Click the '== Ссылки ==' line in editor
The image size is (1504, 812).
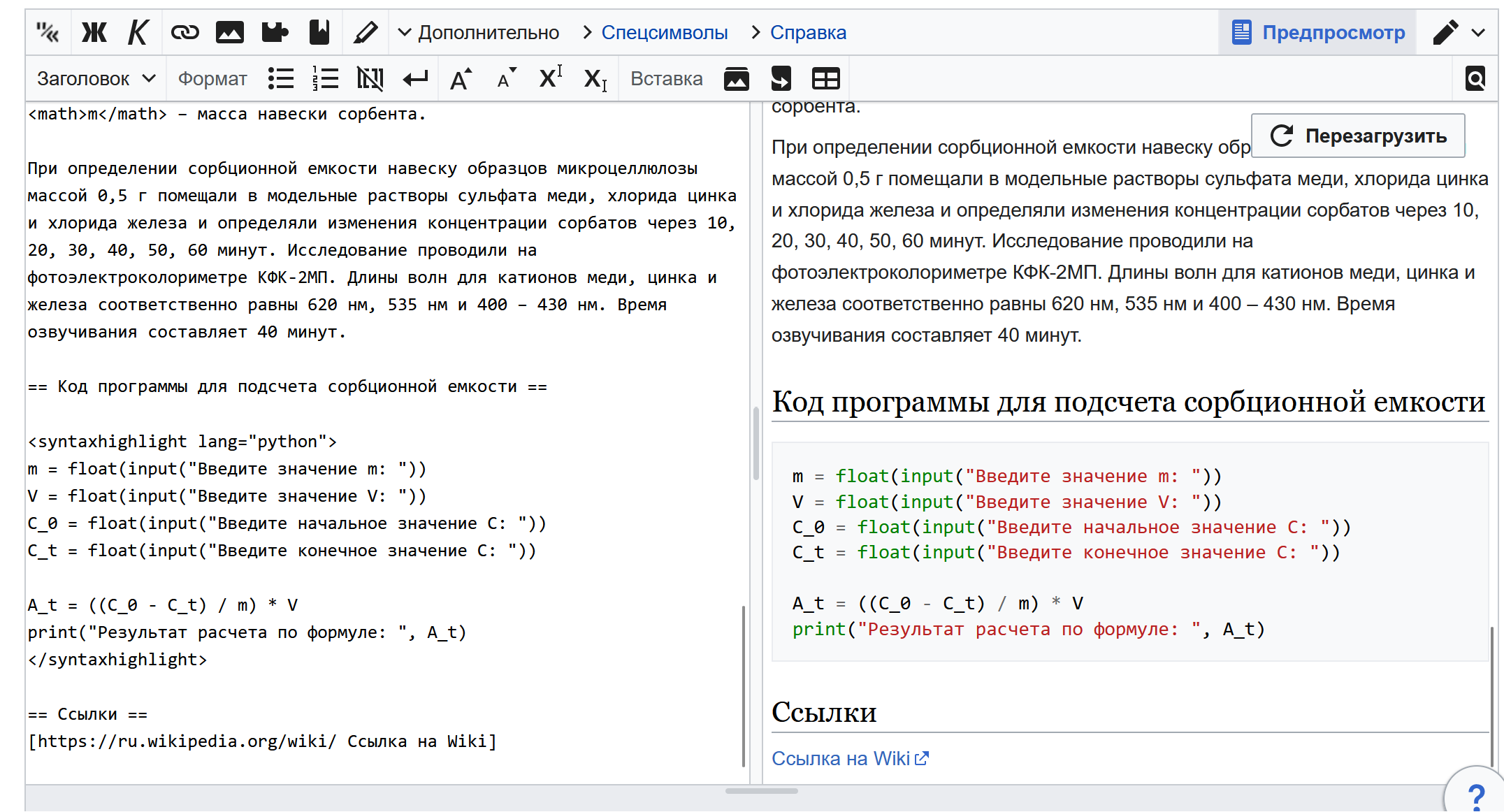tap(88, 714)
